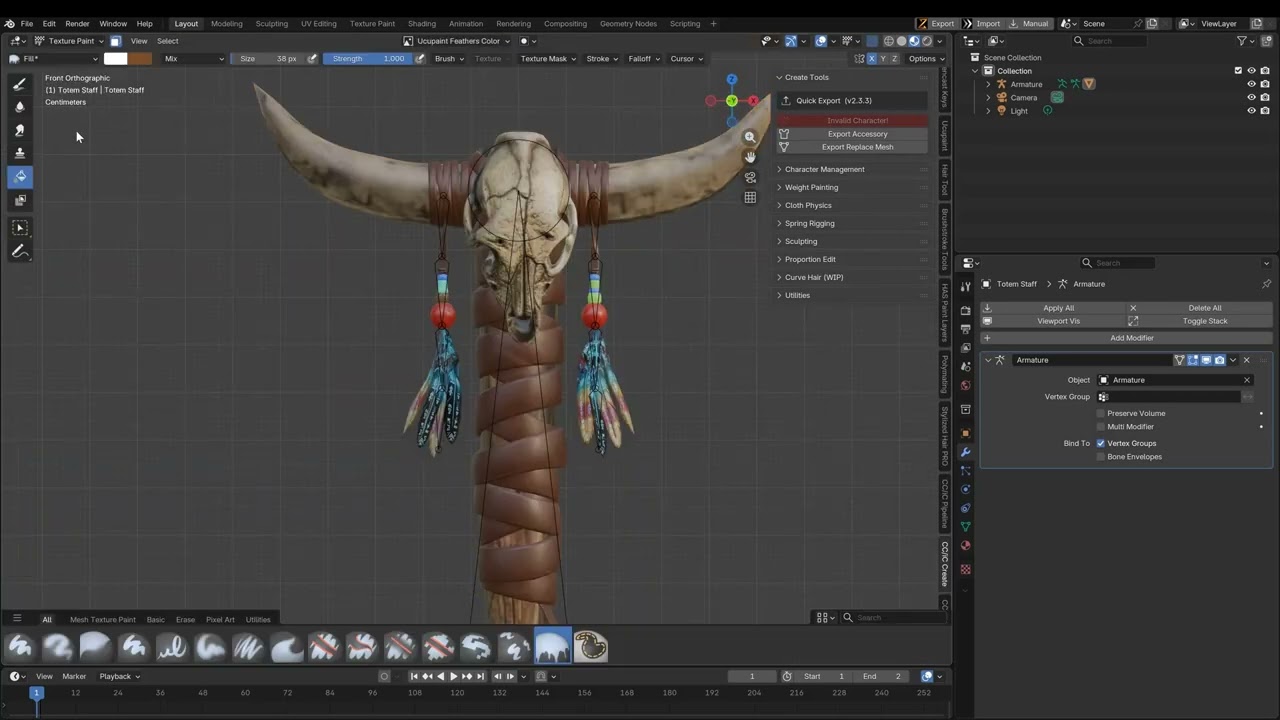Click the brown secondary color swatch
Image resolution: width=1280 pixels, height=720 pixels.
click(x=140, y=59)
